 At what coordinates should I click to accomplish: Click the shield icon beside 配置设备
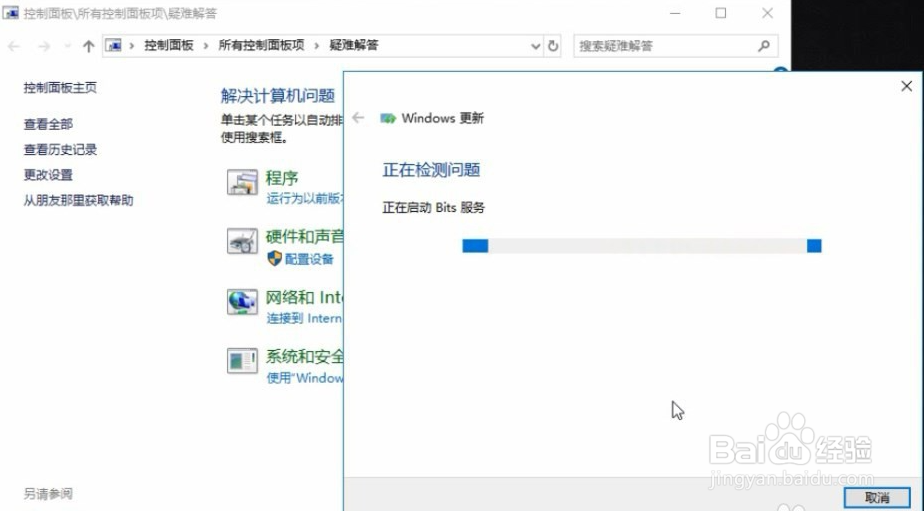click(x=275, y=258)
